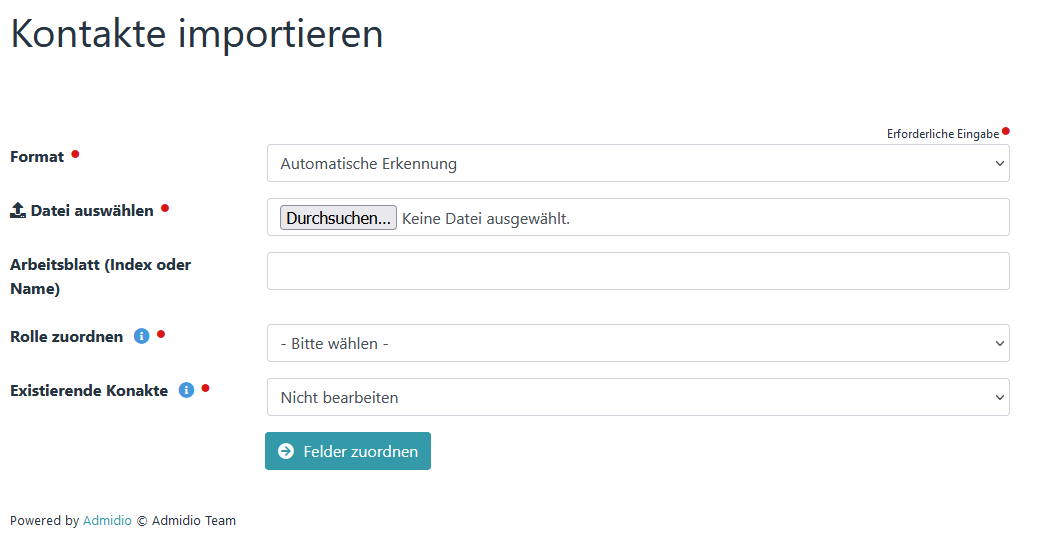Click the Keine Datei ausgewählt text
The height and width of the screenshot is (551, 1051).
click(x=486, y=219)
